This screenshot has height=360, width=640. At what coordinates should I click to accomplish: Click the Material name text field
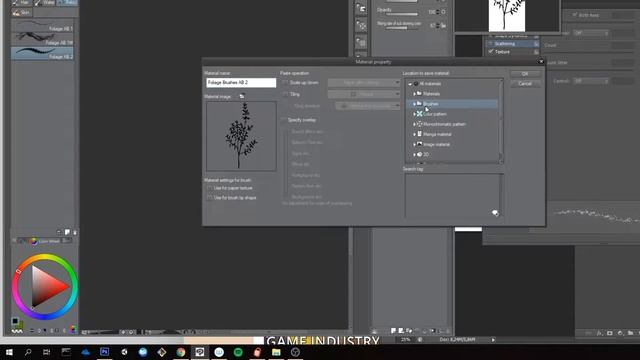click(241, 82)
